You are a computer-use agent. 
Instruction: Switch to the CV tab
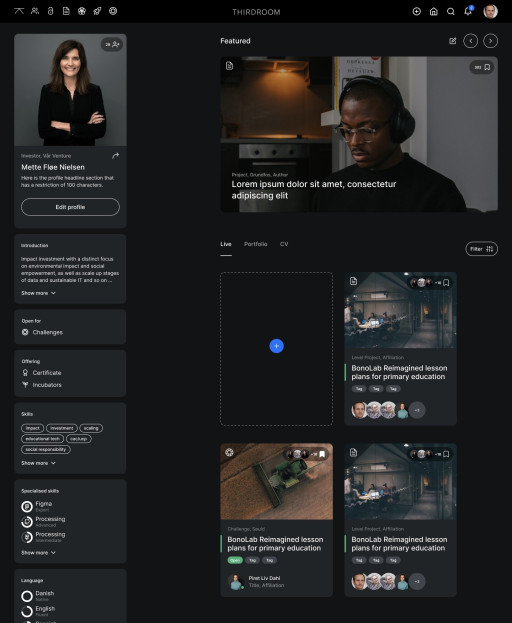[284, 244]
